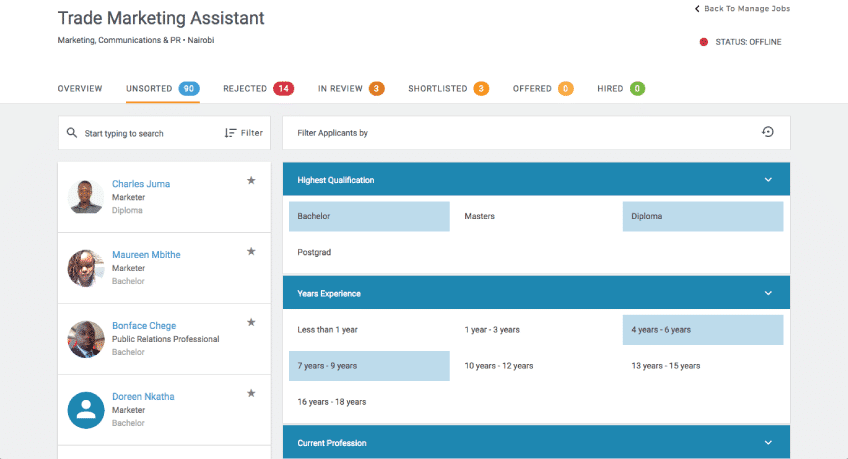Open the Filter sort icon
This screenshot has height=459, width=848.
click(231, 133)
